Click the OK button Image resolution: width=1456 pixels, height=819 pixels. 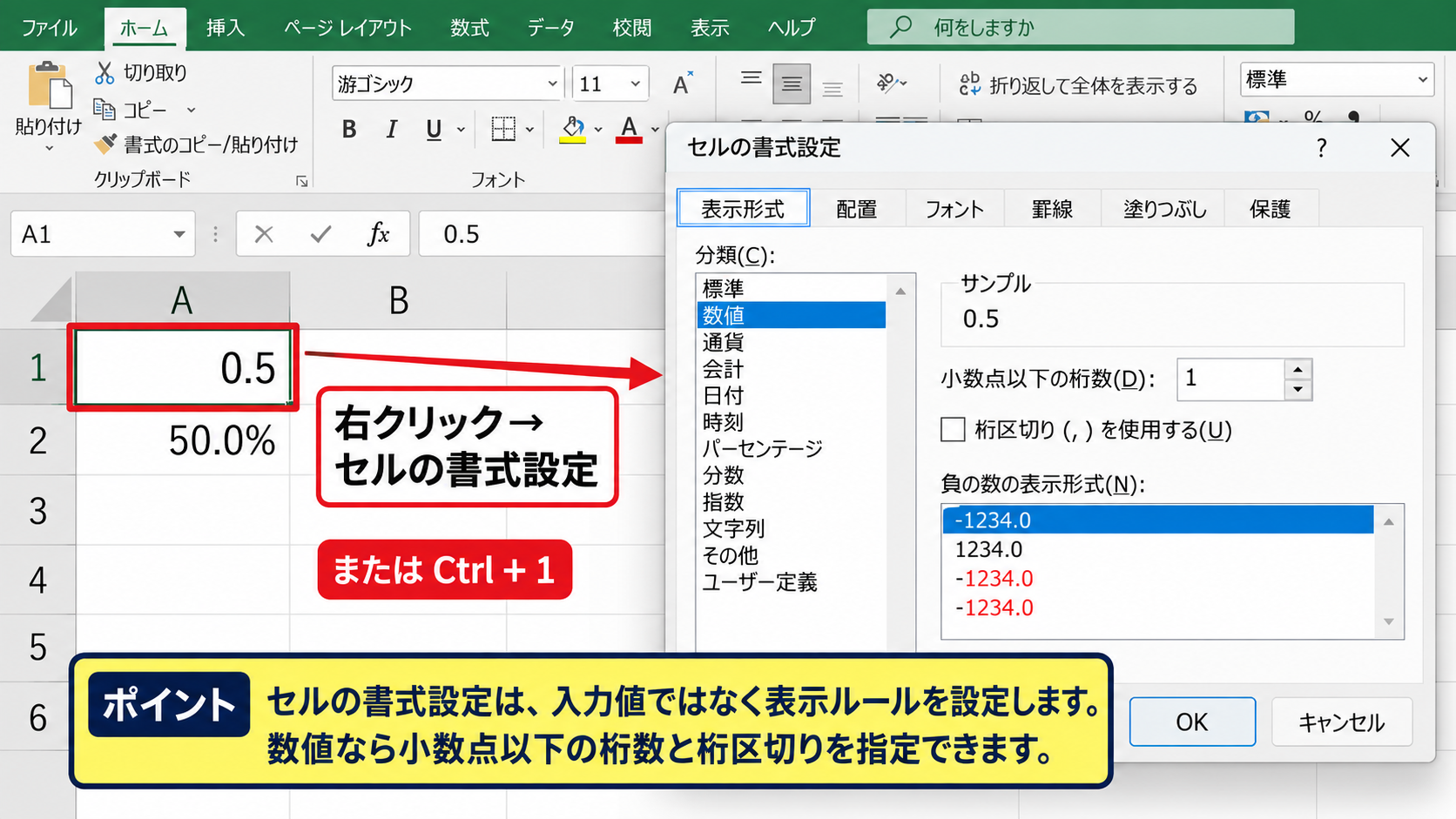(x=1192, y=722)
